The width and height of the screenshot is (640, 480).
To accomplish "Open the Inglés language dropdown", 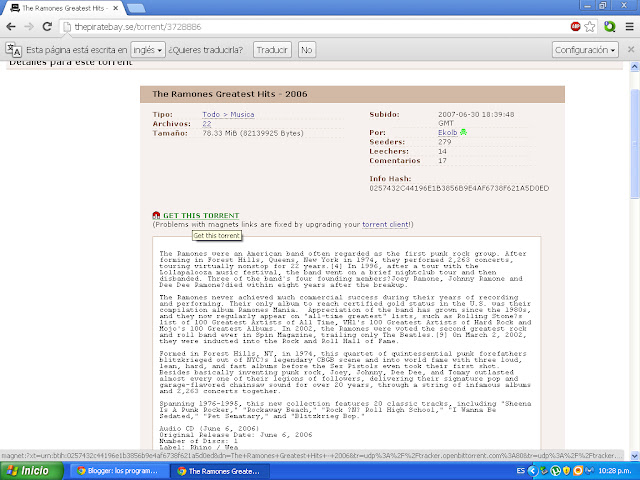I will coord(148,50).
